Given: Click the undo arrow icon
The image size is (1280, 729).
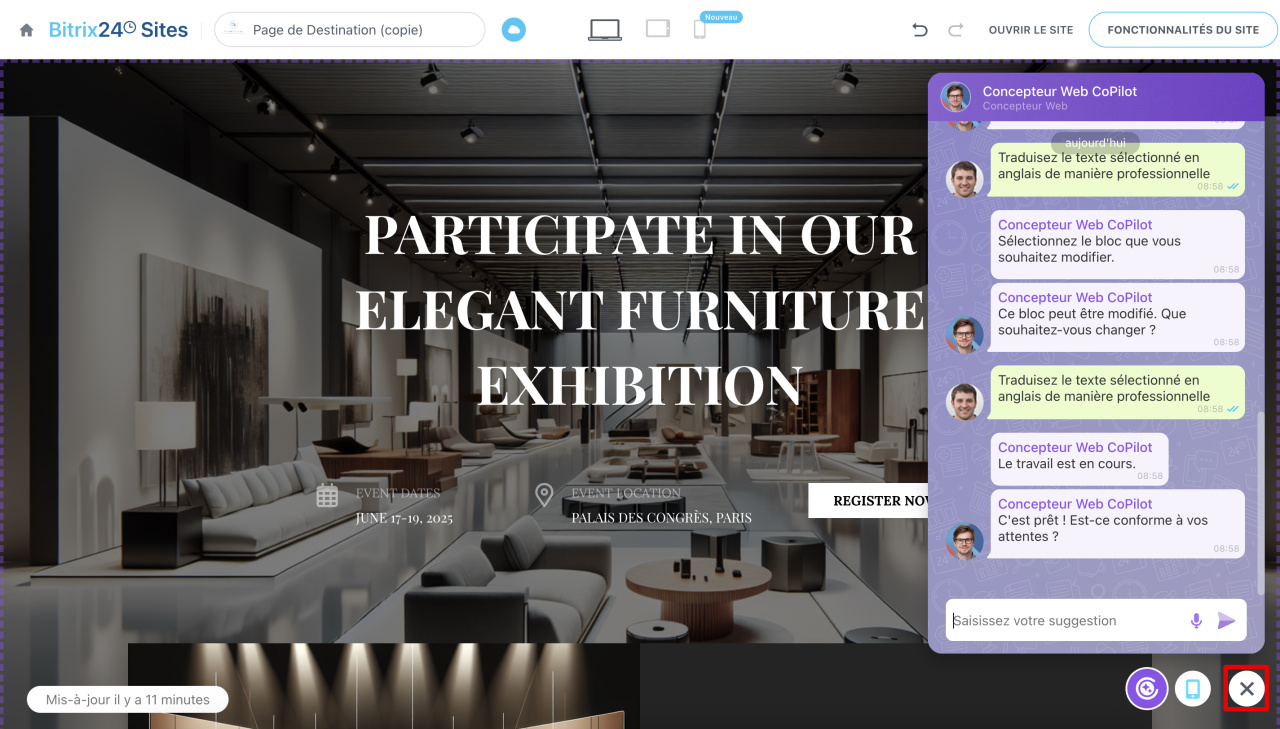Looking at the screenshot, I should (920, 30).
